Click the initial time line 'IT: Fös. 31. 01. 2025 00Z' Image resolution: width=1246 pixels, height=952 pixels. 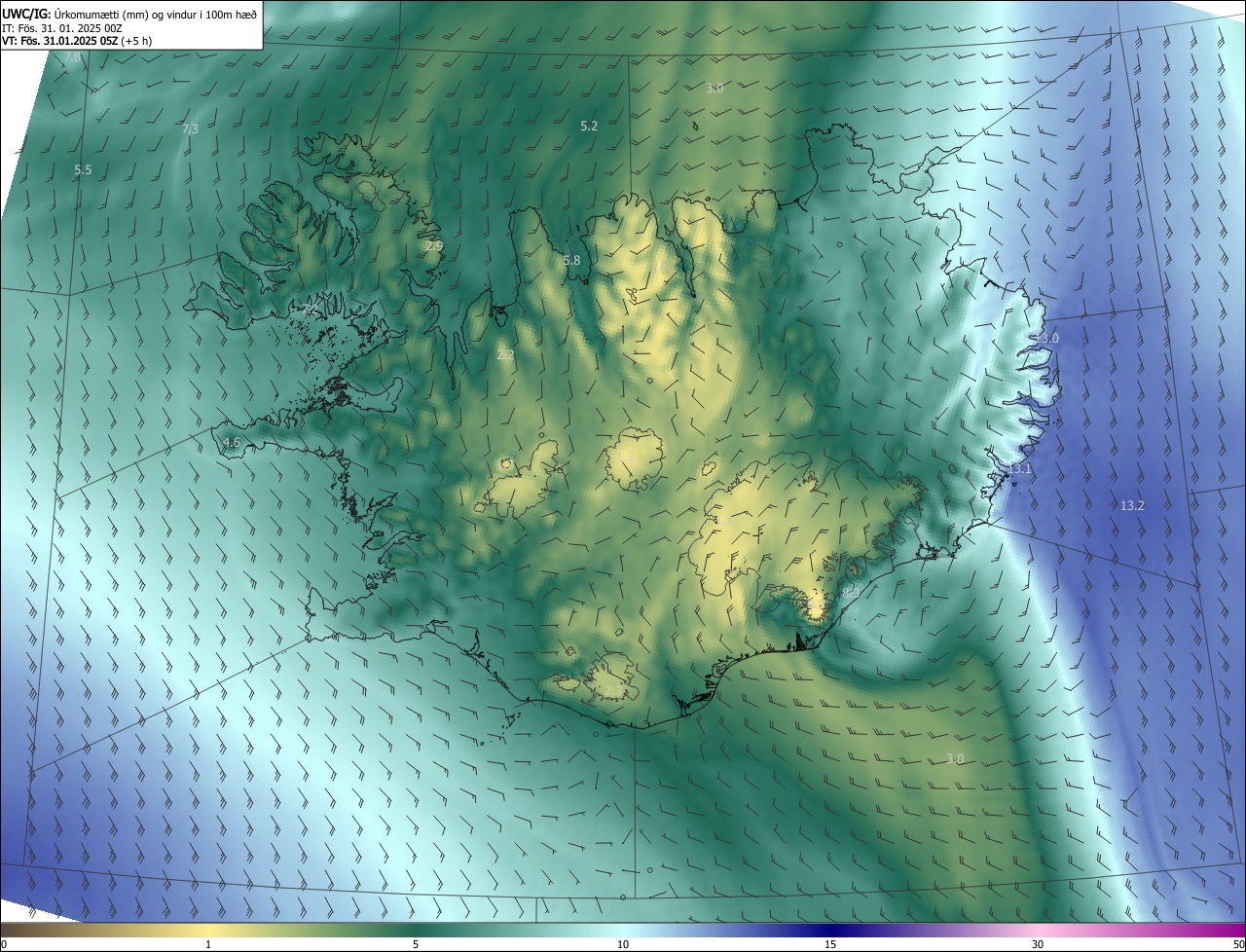[63, 27]
